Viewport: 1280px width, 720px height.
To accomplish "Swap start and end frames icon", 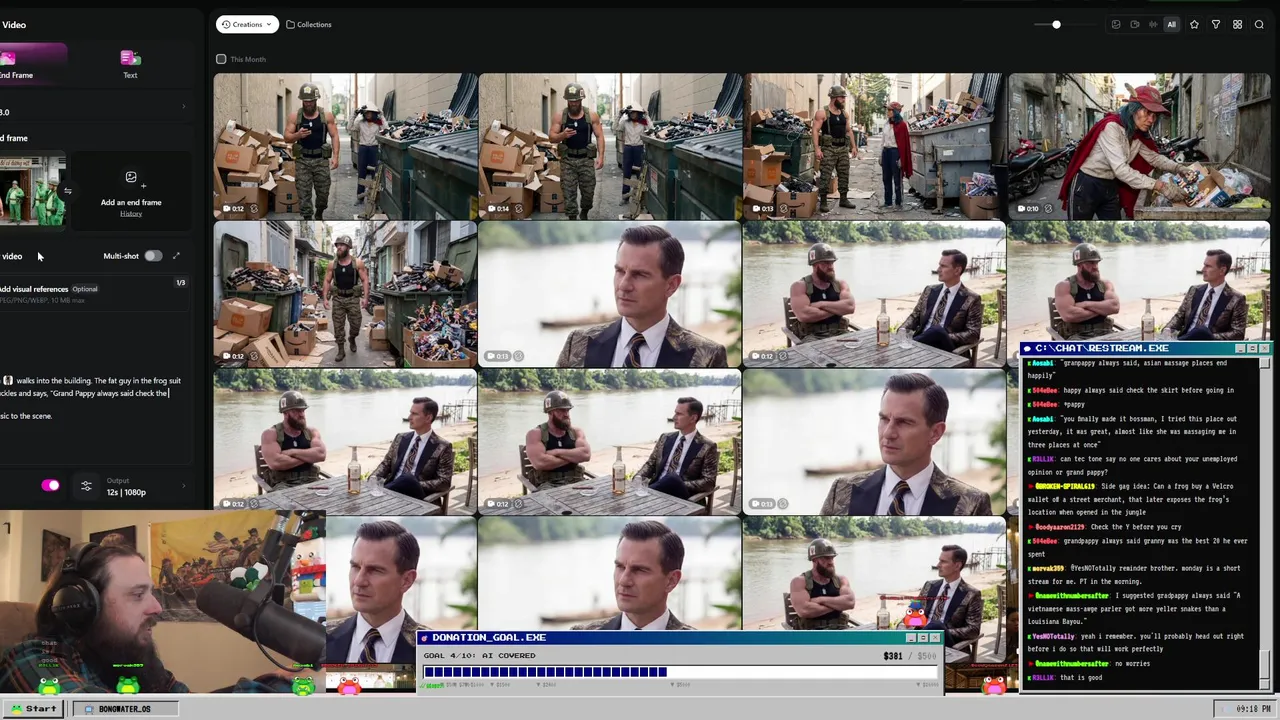I will coord(68,191).
